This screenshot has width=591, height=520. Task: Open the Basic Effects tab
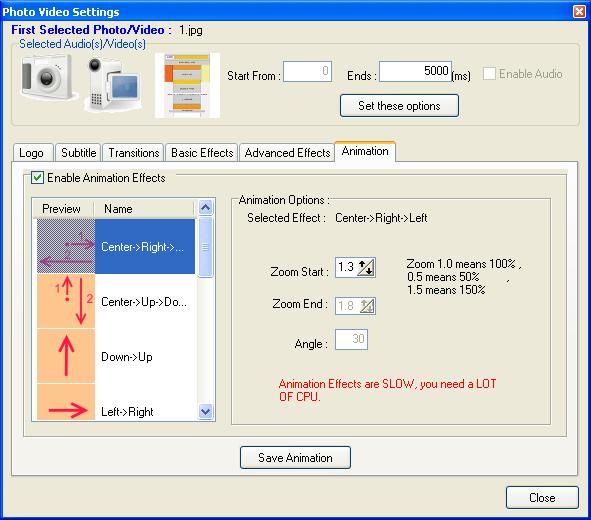[x=202, y=153]
